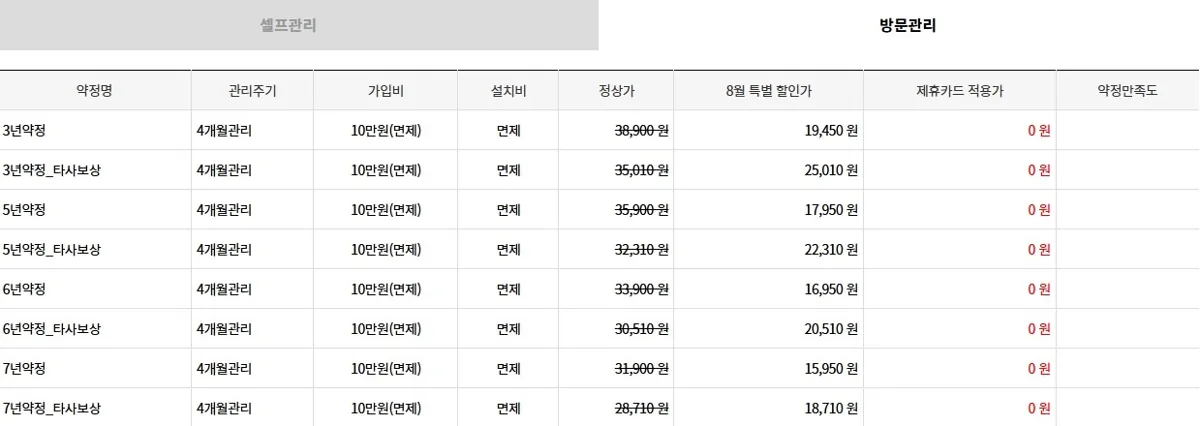The image size is (1200, 426).
Task: Select the 3년약정 row name
Action: click(25, 130)
